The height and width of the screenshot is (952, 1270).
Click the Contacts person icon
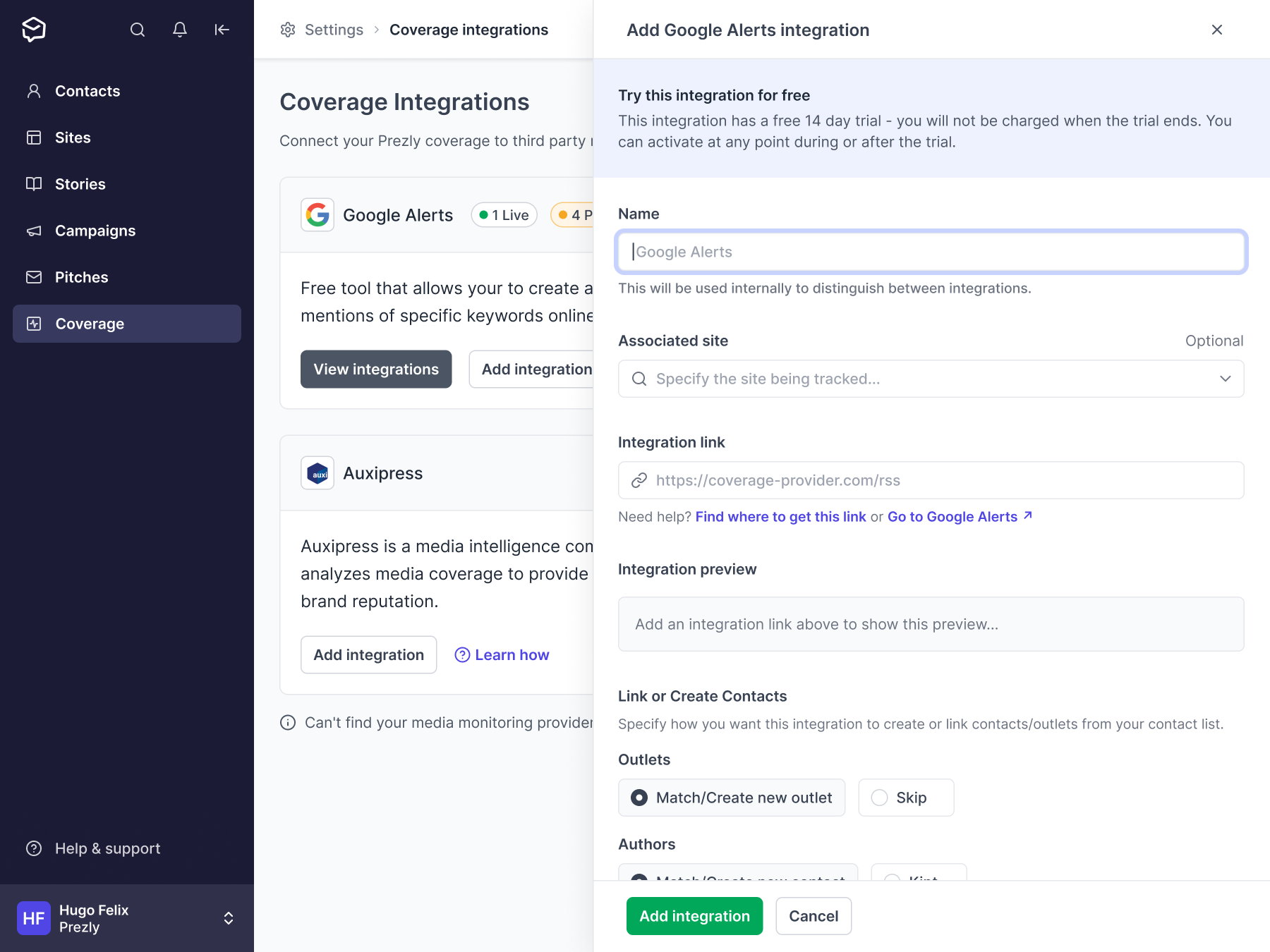point(34,91)
